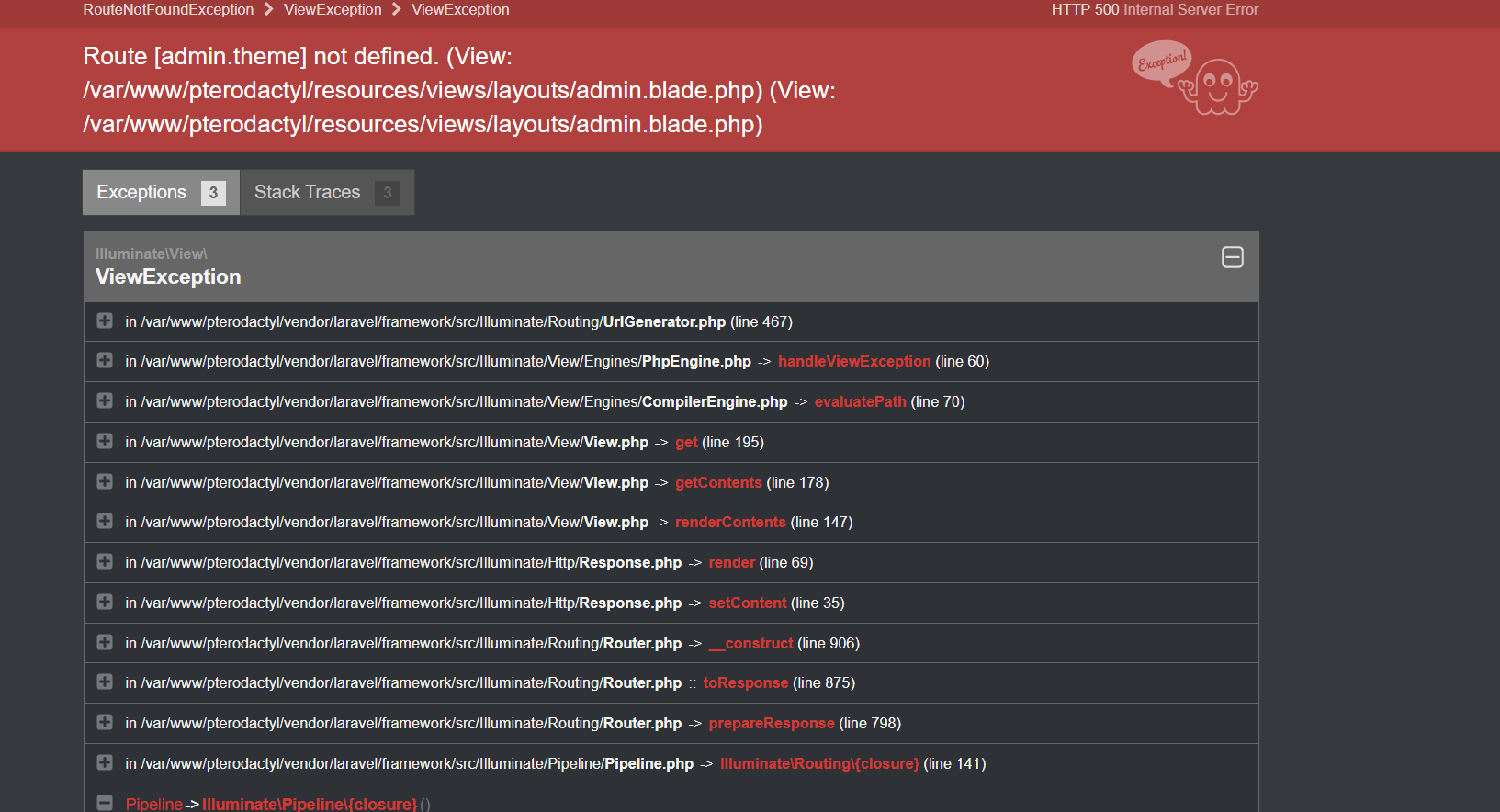Click the Exceptions tab count badge 3
1500x812 pixels.
click(x=213, y=193)
